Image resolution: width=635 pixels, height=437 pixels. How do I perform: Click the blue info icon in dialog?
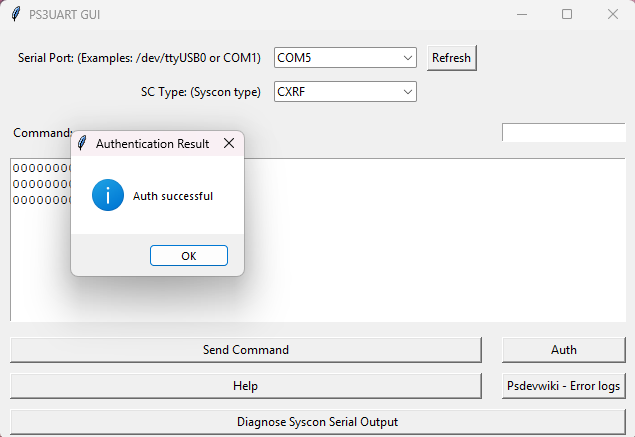pos(108,196)
